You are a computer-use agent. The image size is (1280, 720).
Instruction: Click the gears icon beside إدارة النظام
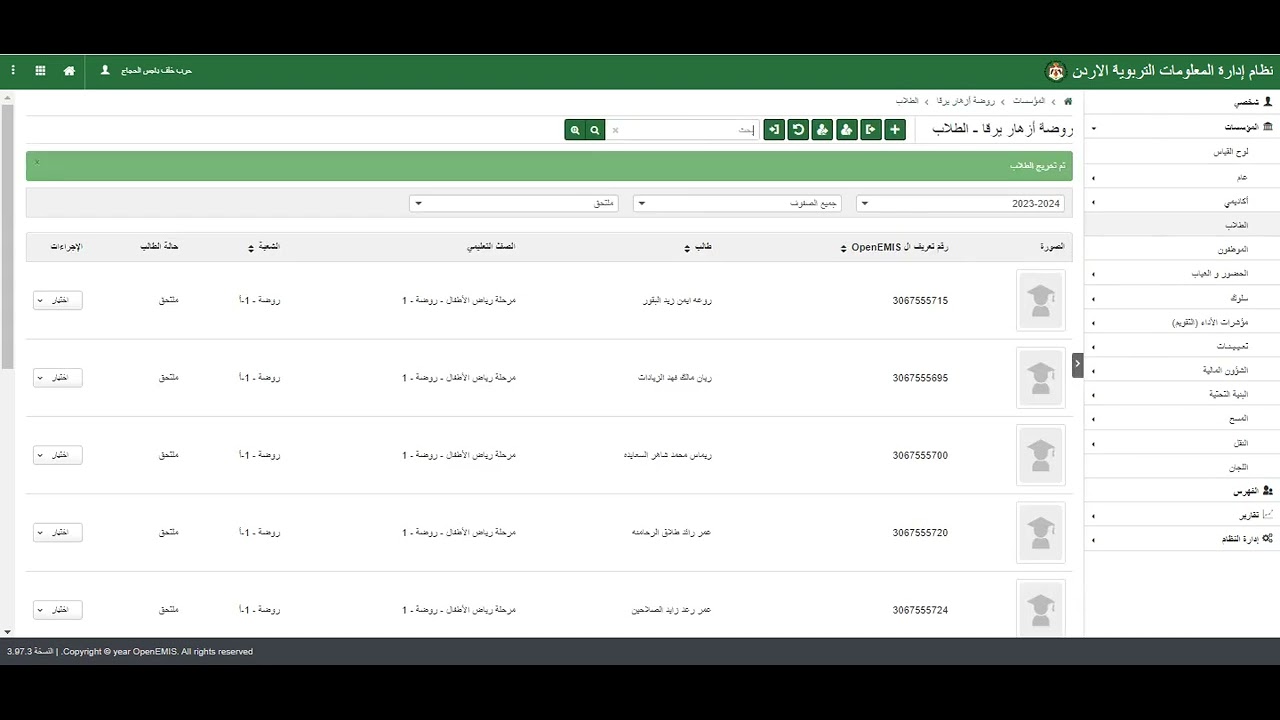point(1268,538)
